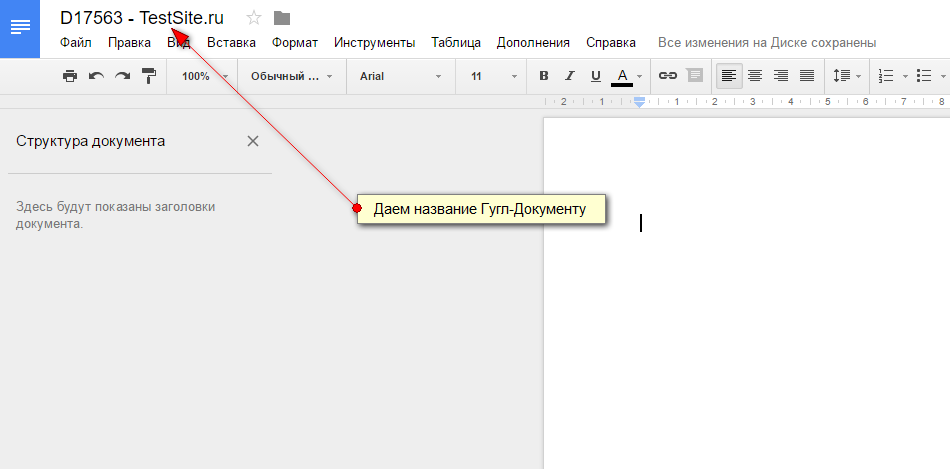Toggle Underline formatting
Viewport: 950px width, 469px height.
point(596,76)
